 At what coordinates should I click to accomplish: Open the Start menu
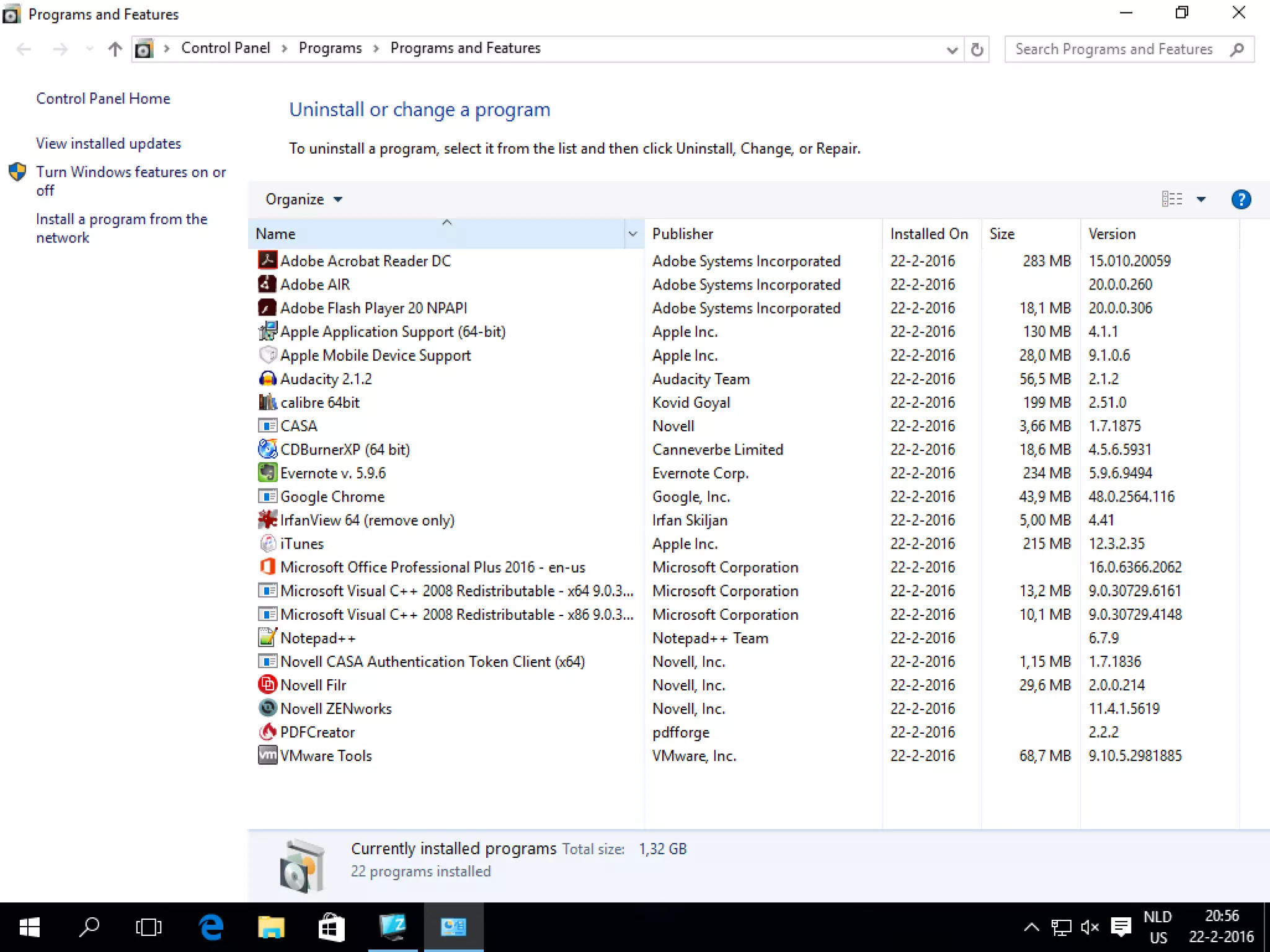pyautogui.click(x=29, y=927)
